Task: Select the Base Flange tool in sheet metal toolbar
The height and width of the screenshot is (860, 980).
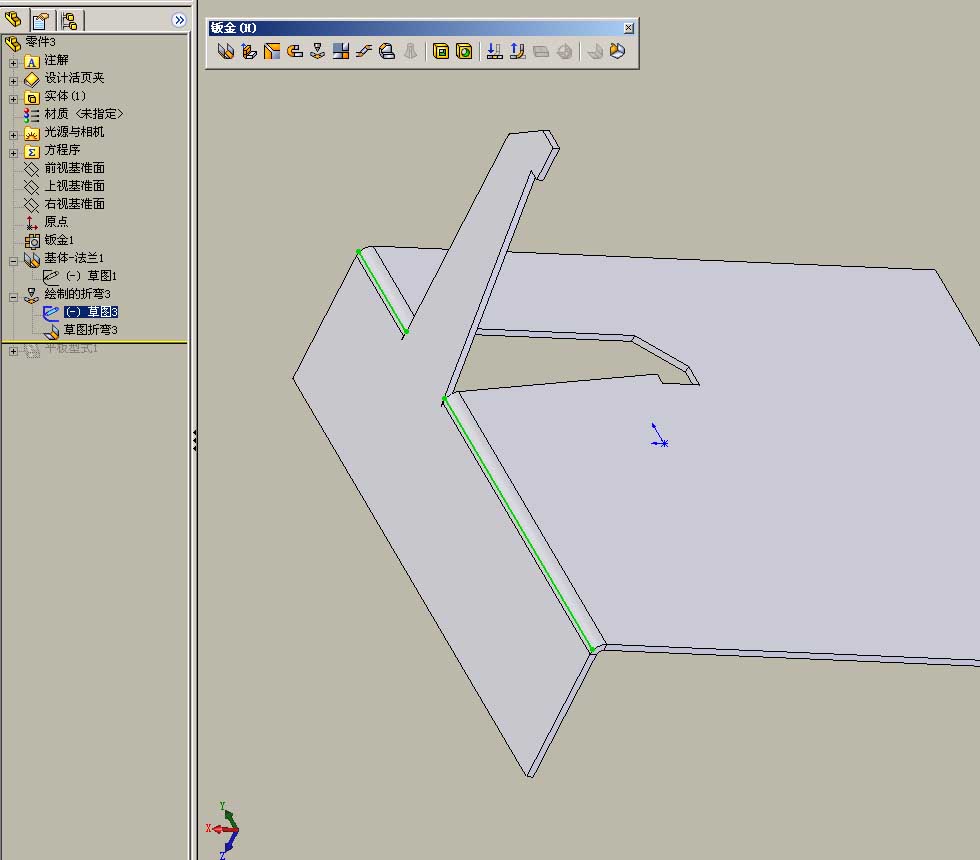Action: (x=226, y=51)
